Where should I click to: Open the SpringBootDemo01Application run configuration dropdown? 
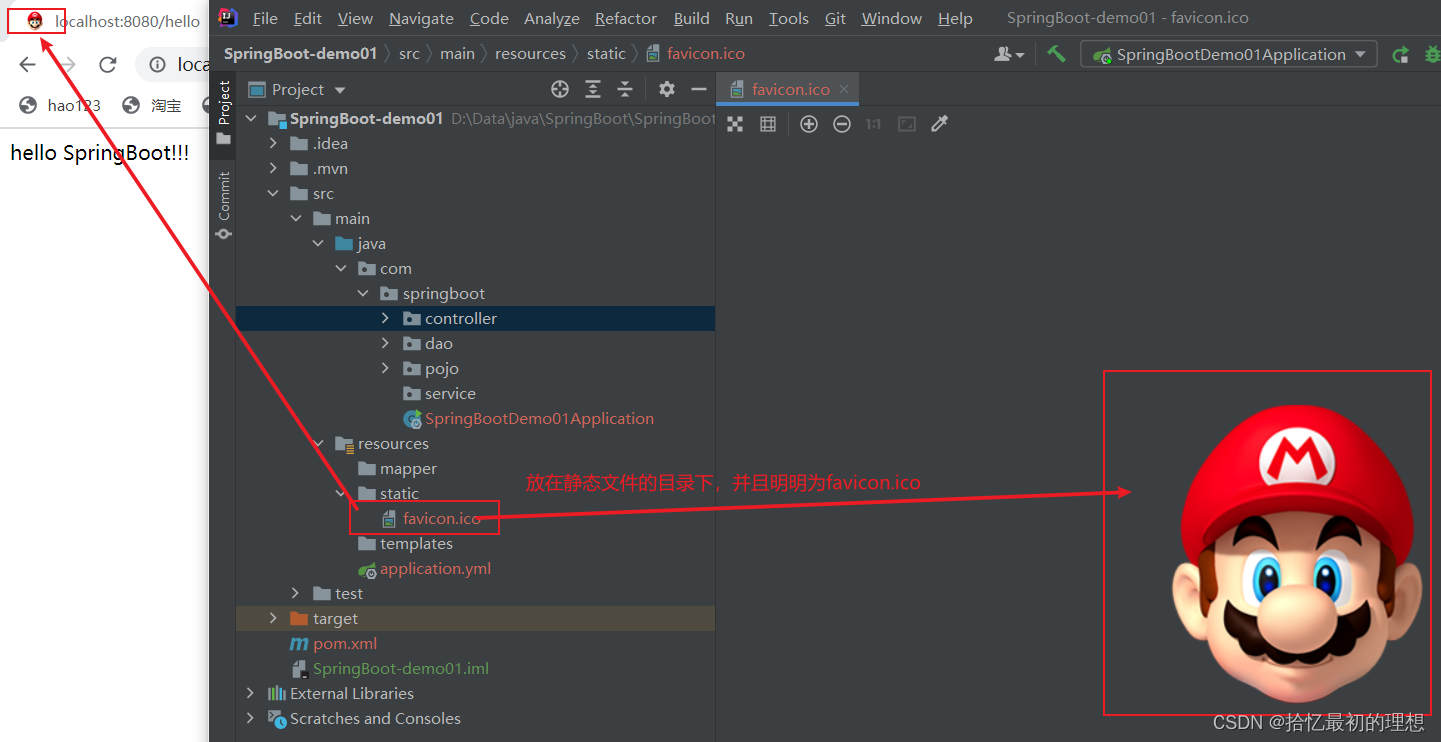(1229, 55)
